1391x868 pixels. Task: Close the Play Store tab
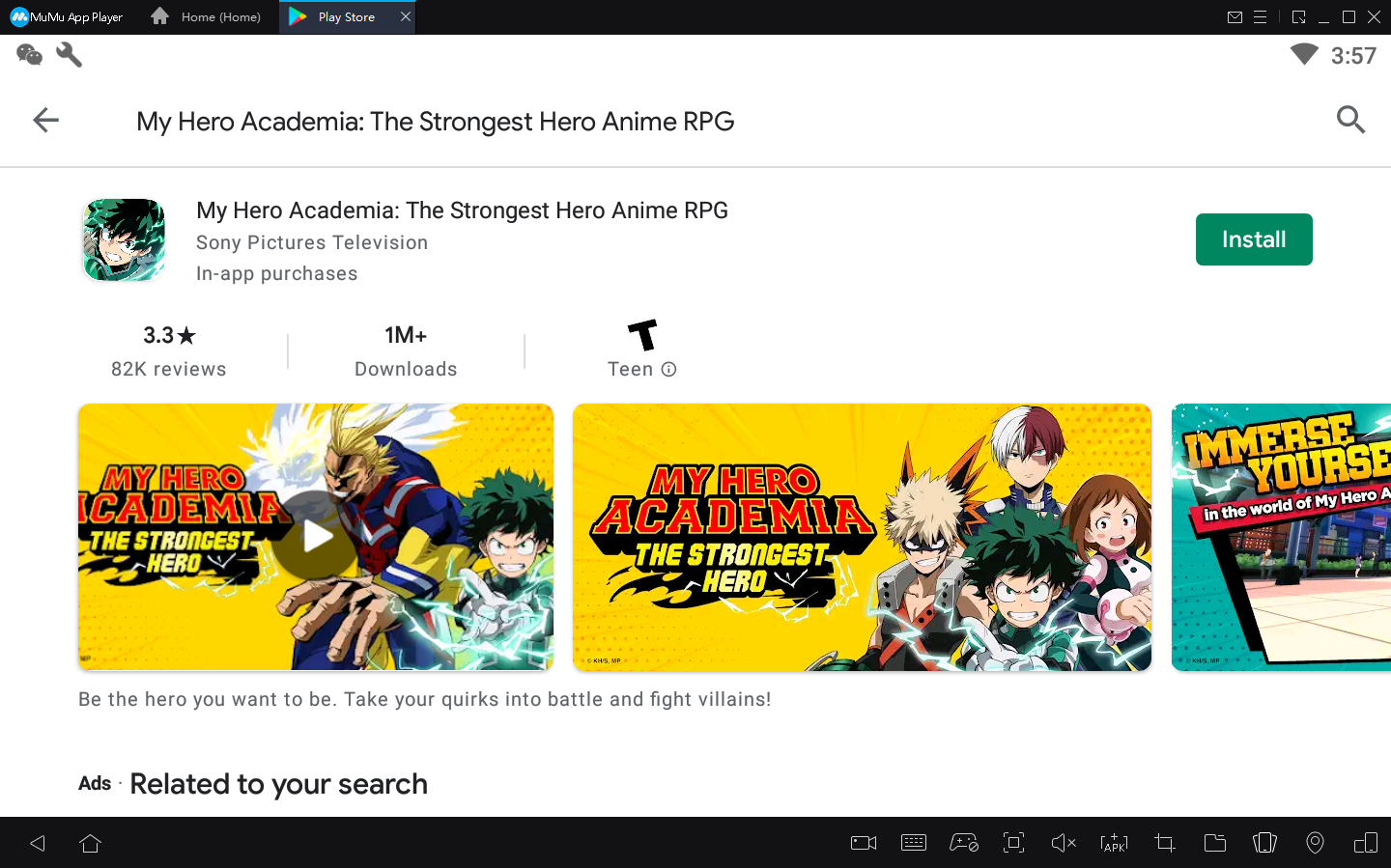point(406,16)
